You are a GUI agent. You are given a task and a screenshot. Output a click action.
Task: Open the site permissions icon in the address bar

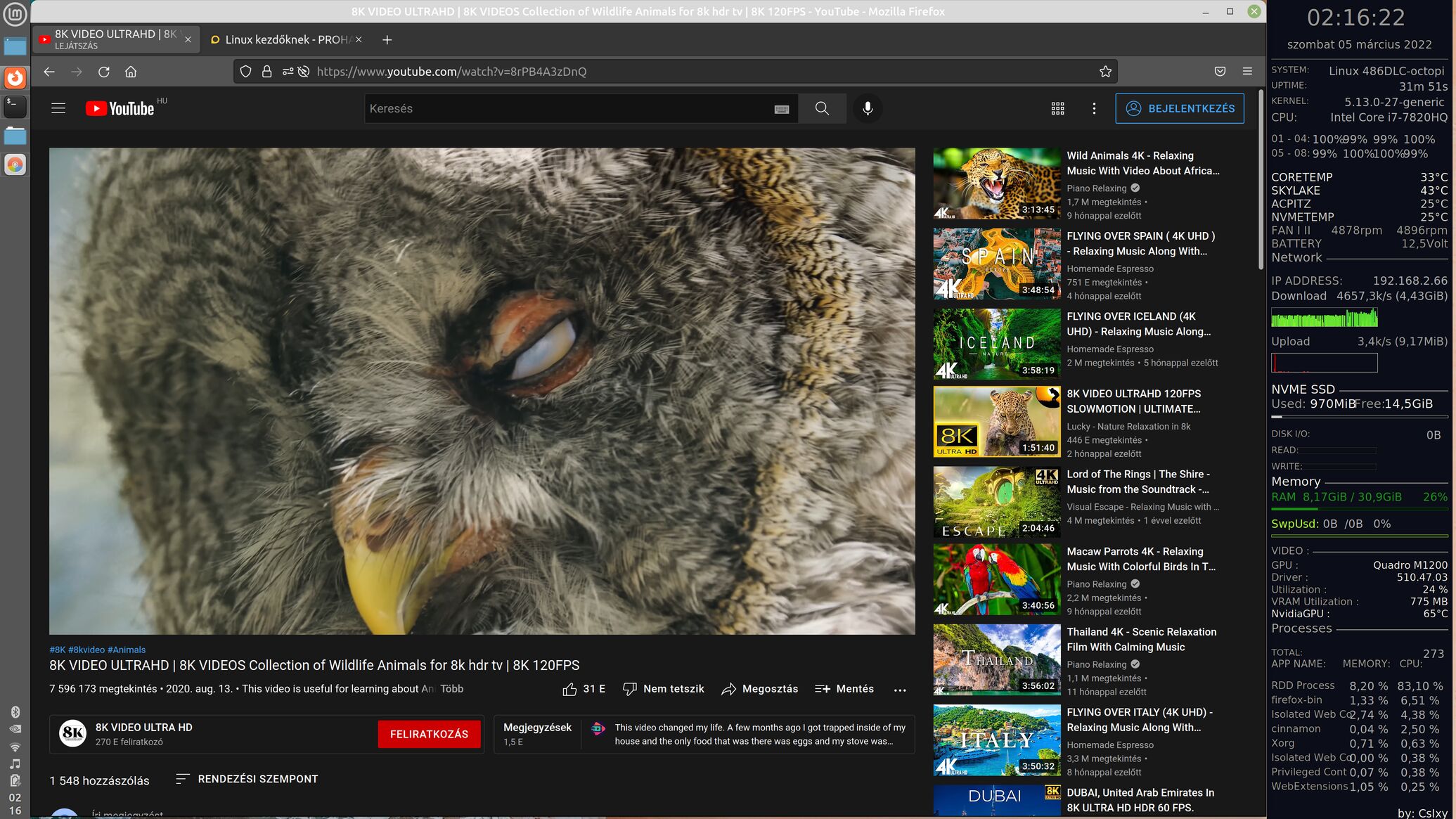(x=288, y=72)
